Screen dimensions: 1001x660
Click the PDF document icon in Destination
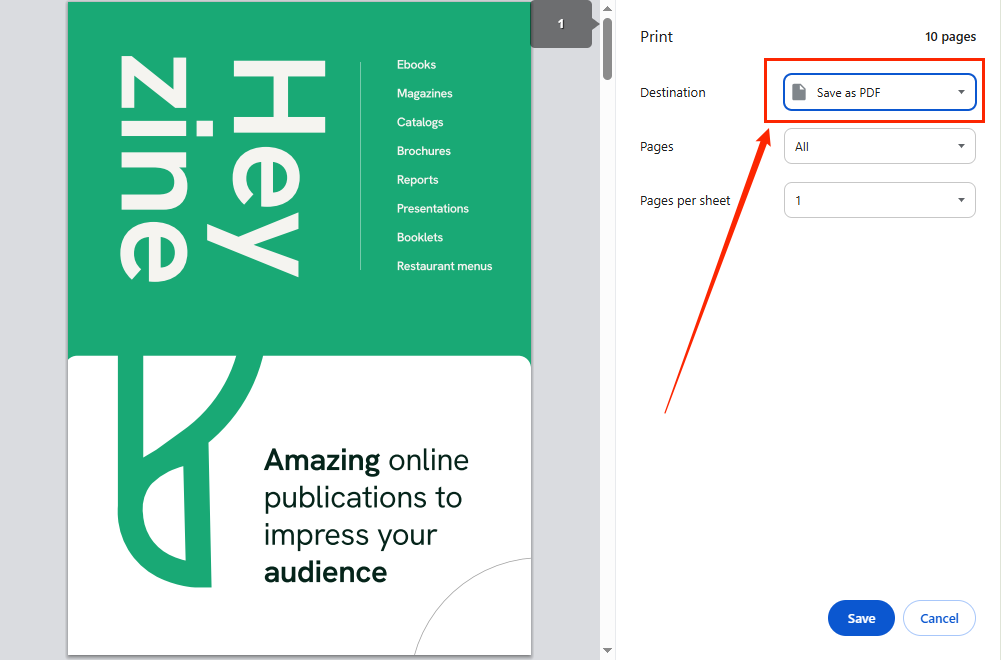pyautogui.click(x=799, y=92)
